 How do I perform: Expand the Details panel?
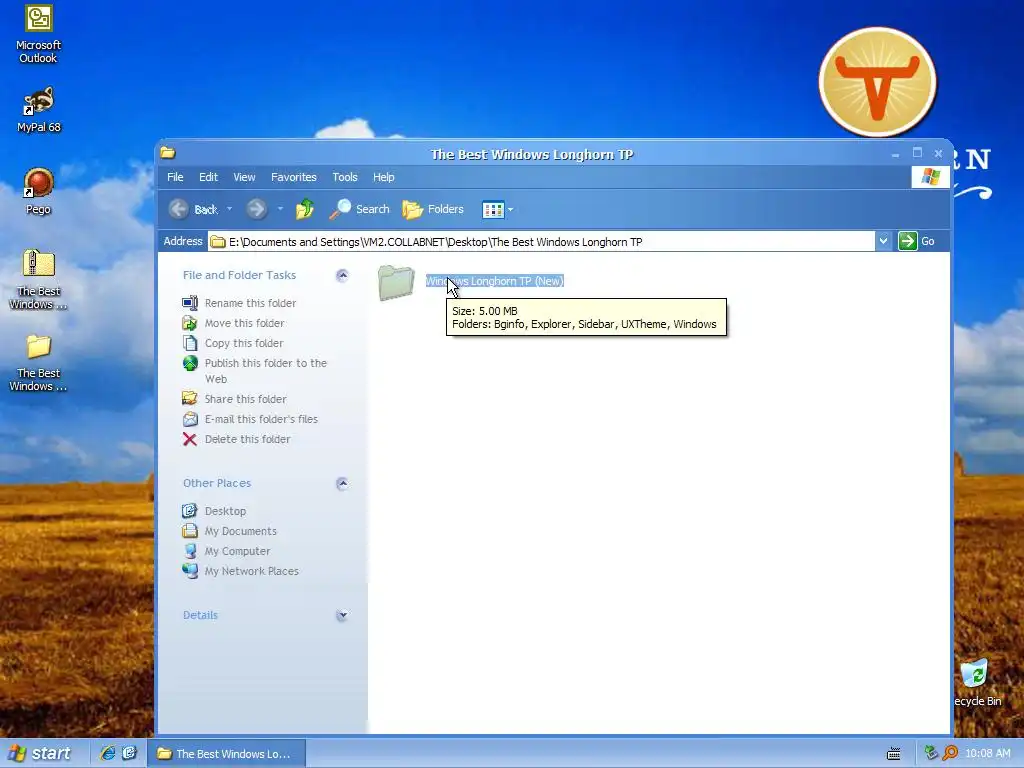(x=342, y=615)
